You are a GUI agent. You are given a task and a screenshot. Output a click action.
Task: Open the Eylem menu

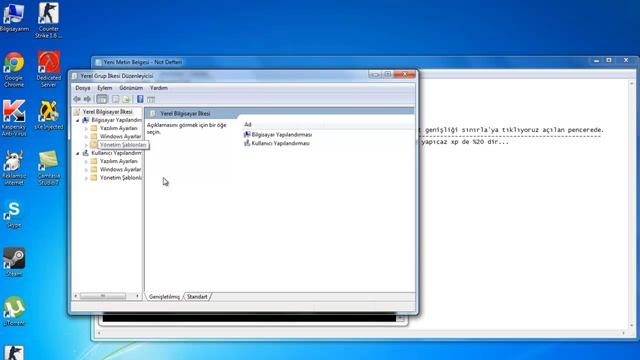(x=104, y=88)
